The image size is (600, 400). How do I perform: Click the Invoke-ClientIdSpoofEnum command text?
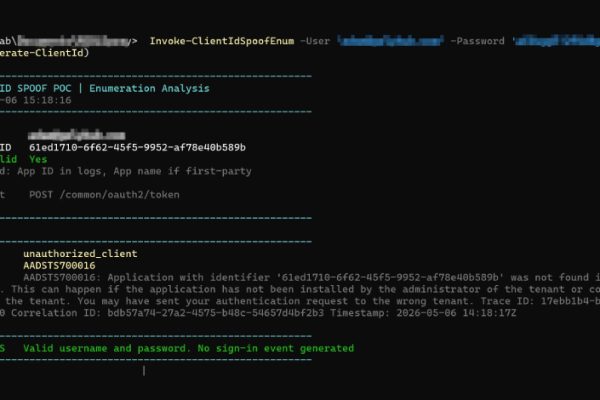[222, 41]
